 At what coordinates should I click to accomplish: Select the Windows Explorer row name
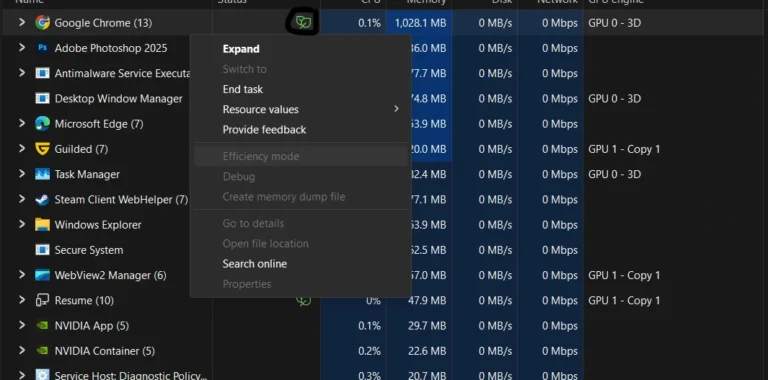pyautogui.click(x=98, y=225)
